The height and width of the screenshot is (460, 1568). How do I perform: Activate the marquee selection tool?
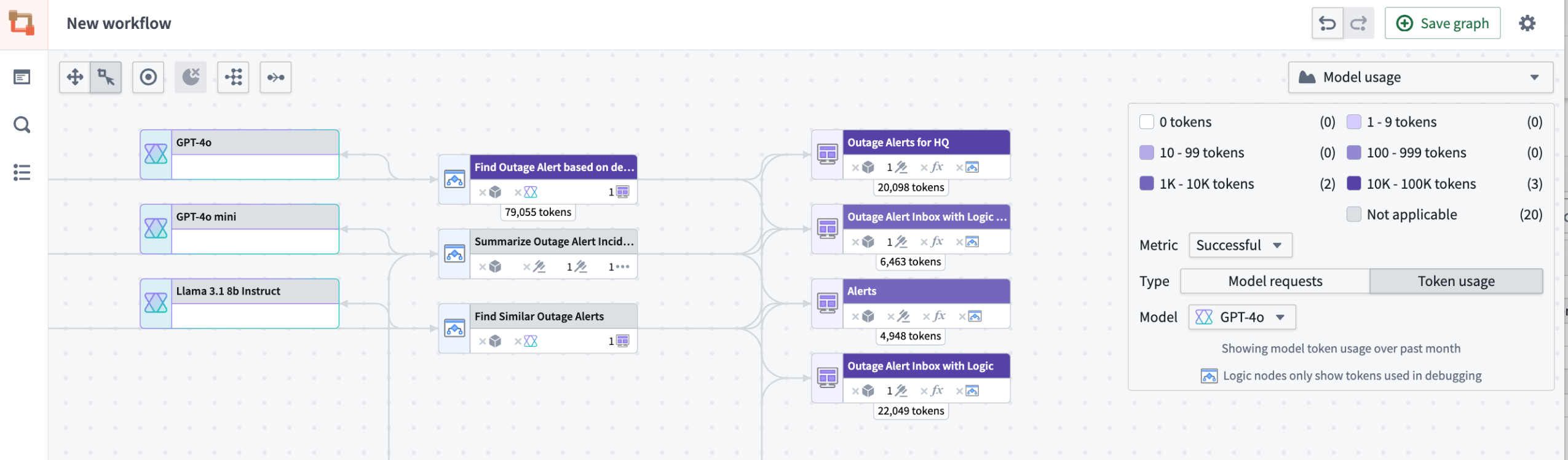(105, 77)
